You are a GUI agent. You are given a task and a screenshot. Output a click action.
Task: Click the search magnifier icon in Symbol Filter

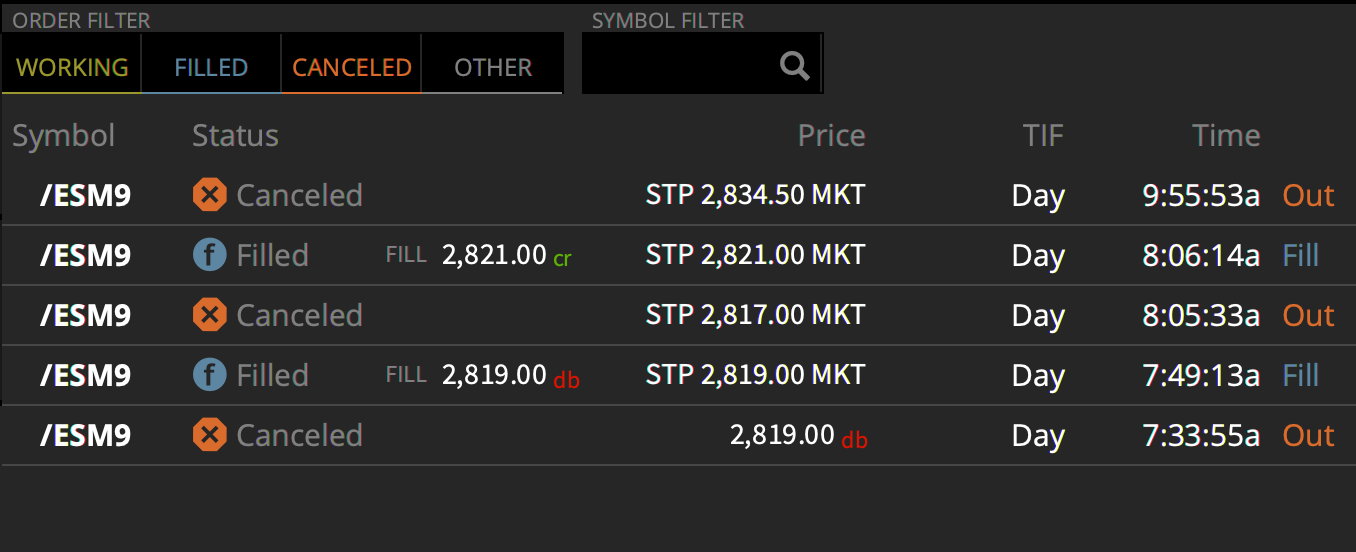coord(795,66)
